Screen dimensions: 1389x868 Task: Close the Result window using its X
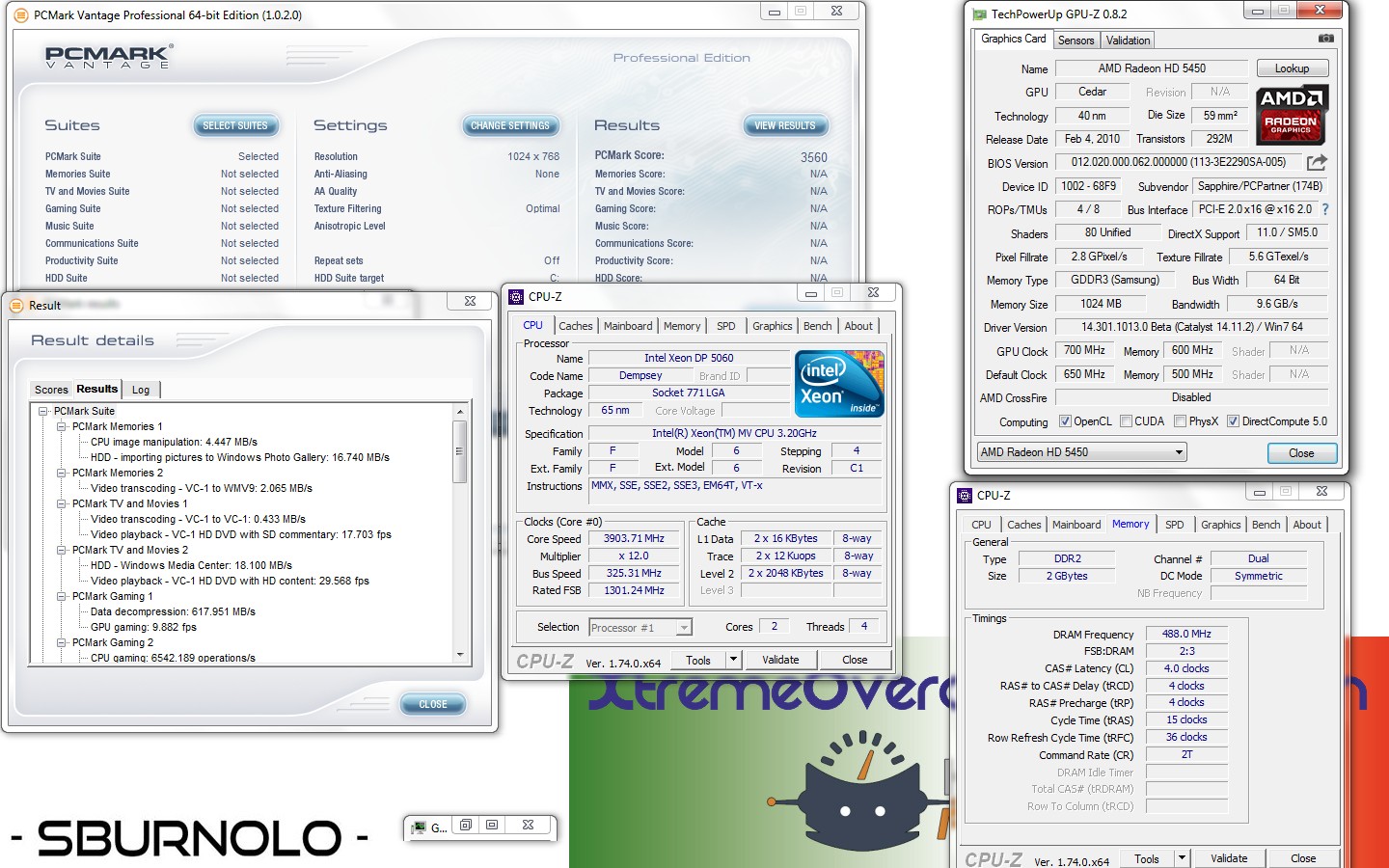(x=470, y=301)
